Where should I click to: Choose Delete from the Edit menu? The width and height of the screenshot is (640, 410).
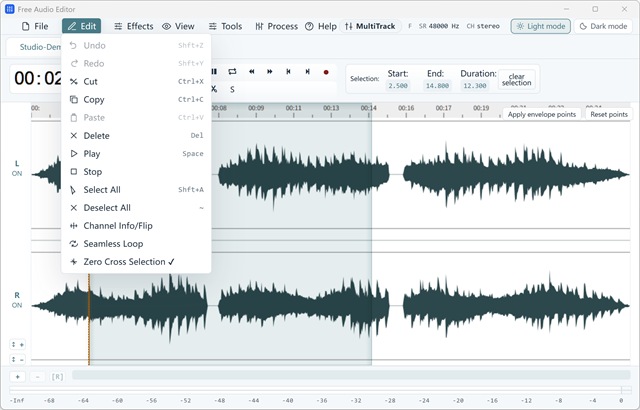136,135
